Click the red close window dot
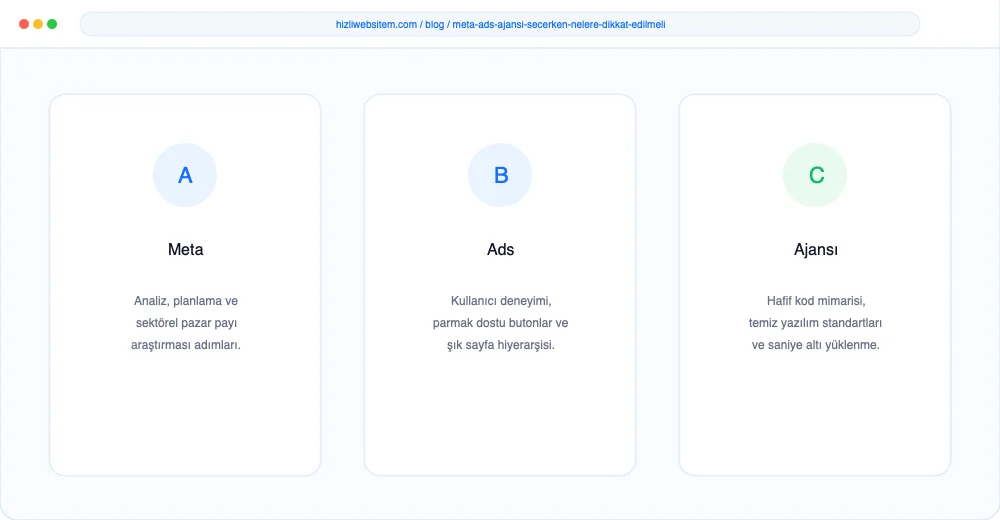The height and width of the screenshot is (520, 1000). pyautogui.click(x=24, y=24)
